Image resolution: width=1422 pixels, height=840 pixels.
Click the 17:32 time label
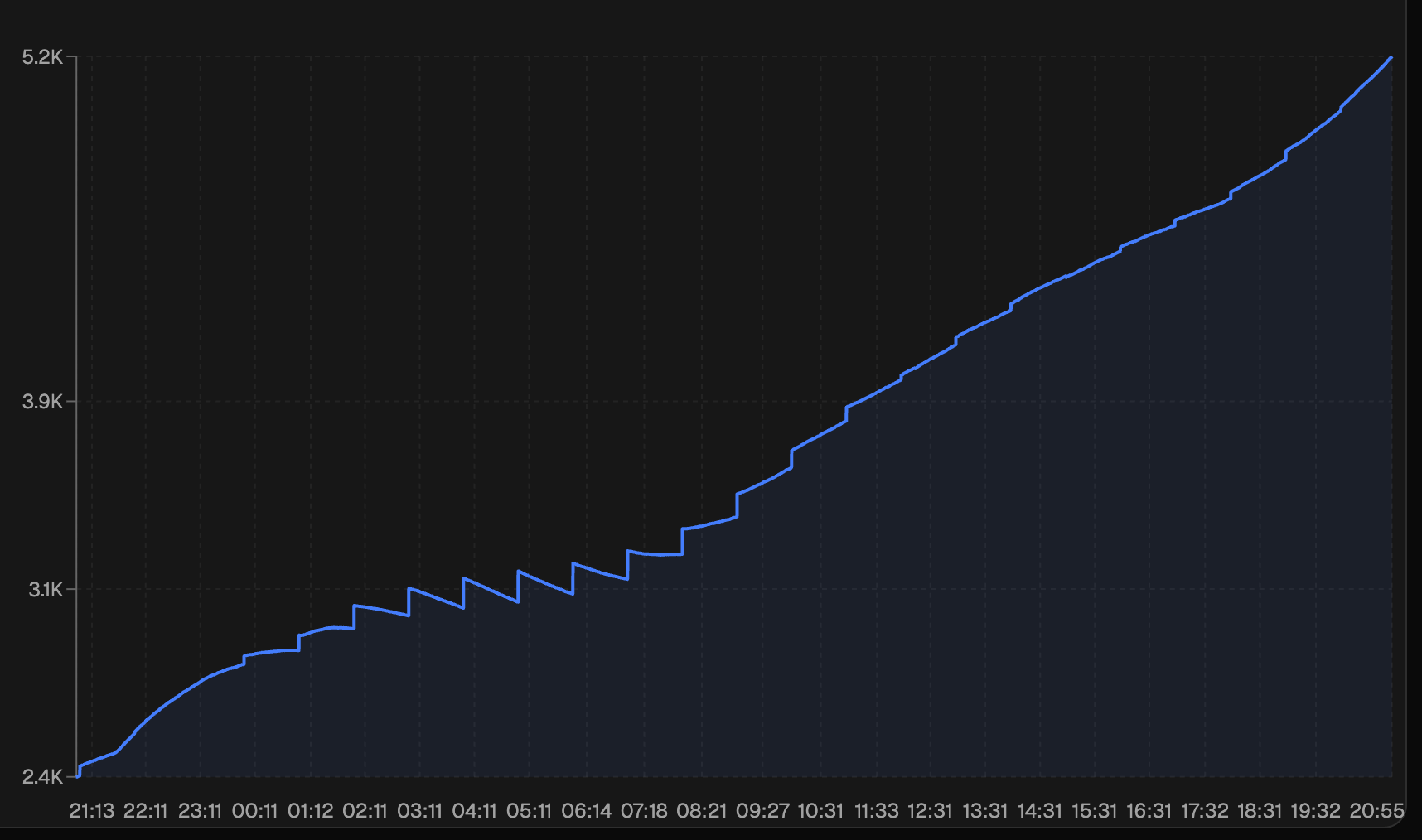pyautogui.click(x=1205, y=811)
